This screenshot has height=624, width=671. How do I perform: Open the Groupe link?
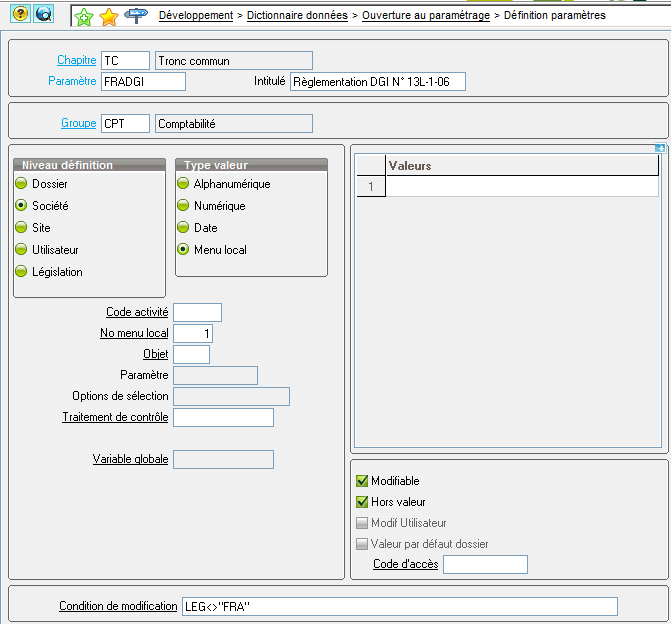point(78,123)
